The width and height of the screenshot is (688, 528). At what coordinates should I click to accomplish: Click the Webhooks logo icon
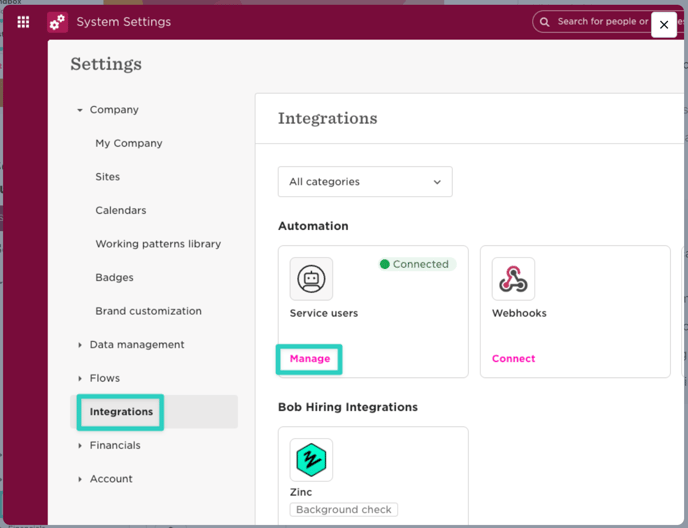pyautogui.click(x=513, y=279)
